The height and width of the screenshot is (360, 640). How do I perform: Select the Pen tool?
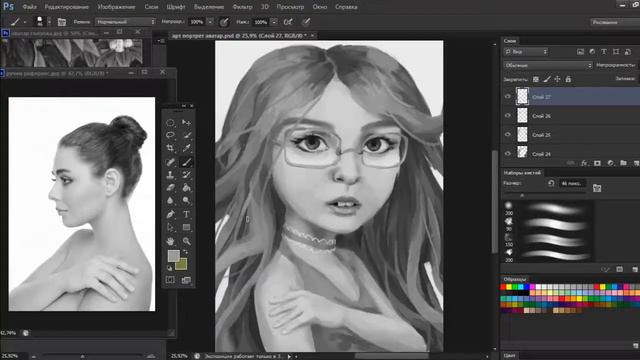click(171, 214)
